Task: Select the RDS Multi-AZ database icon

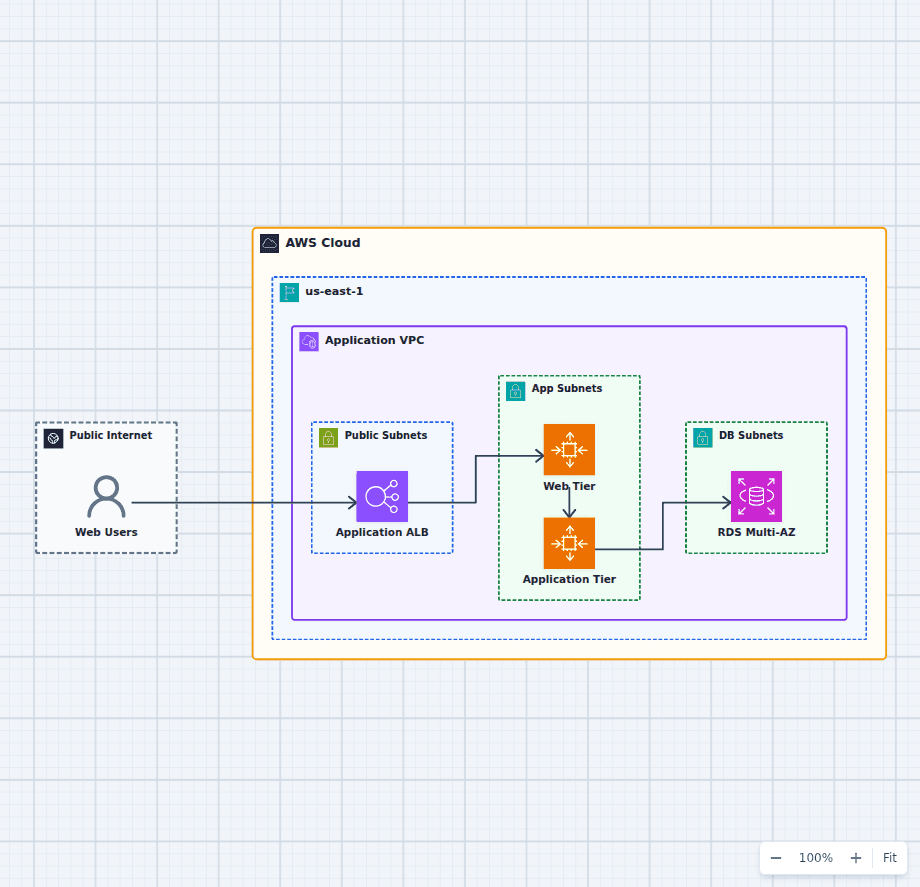Action: pyautogui.click(x=756, y=496)
